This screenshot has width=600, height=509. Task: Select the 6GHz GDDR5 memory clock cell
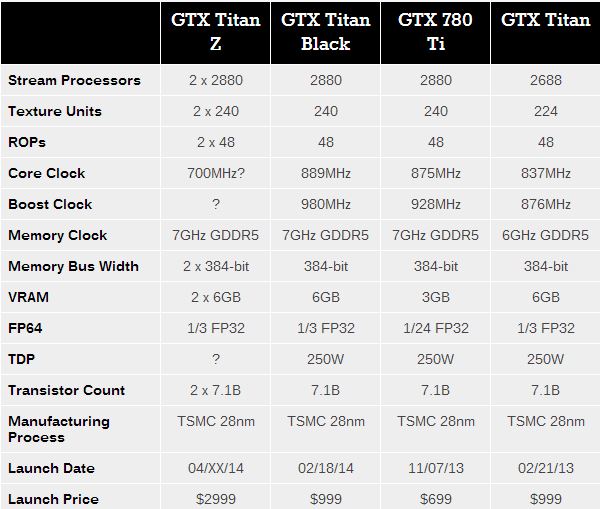546,235
